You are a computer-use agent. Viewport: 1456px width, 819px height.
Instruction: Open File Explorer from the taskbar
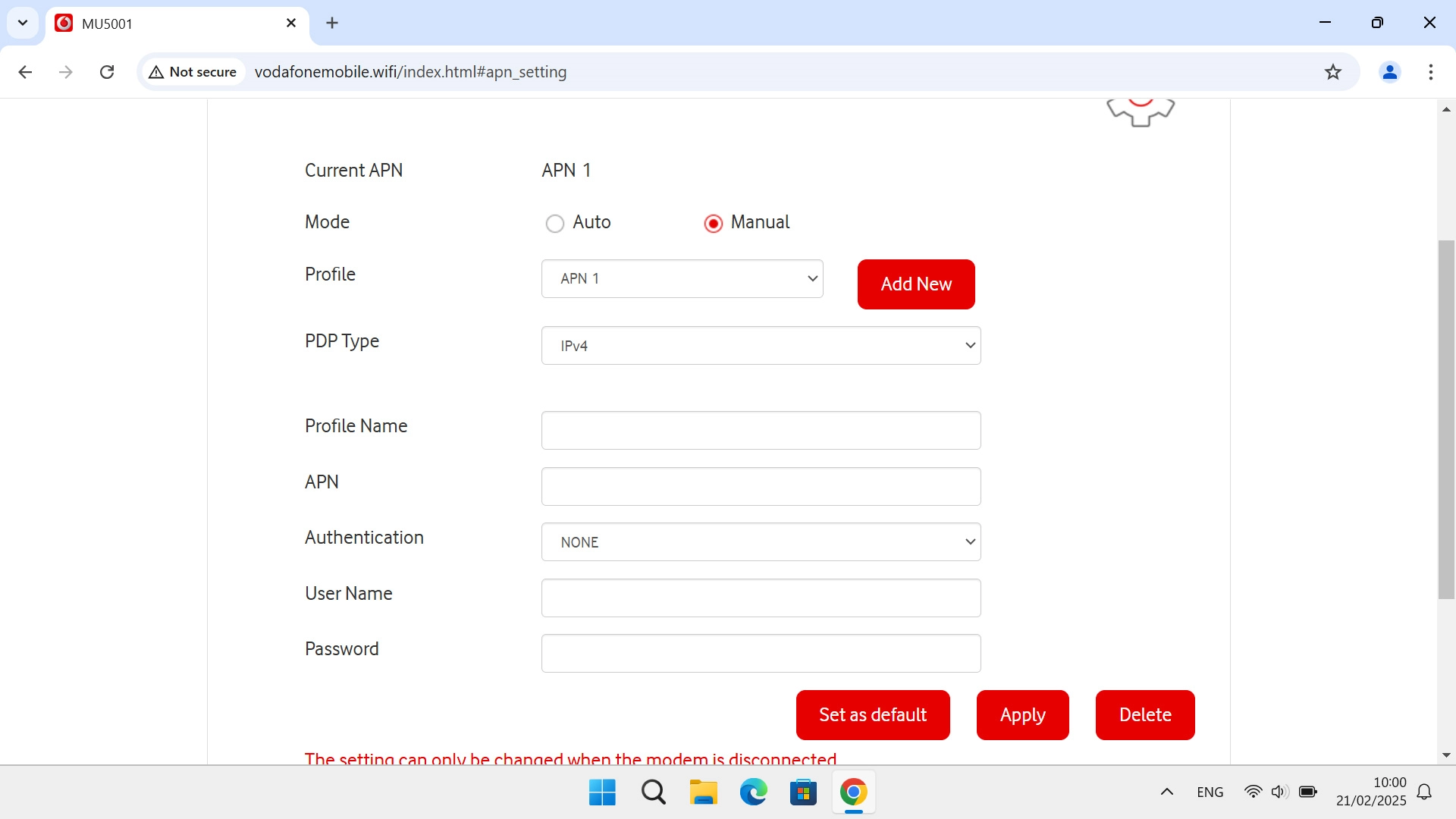[703, 792]
